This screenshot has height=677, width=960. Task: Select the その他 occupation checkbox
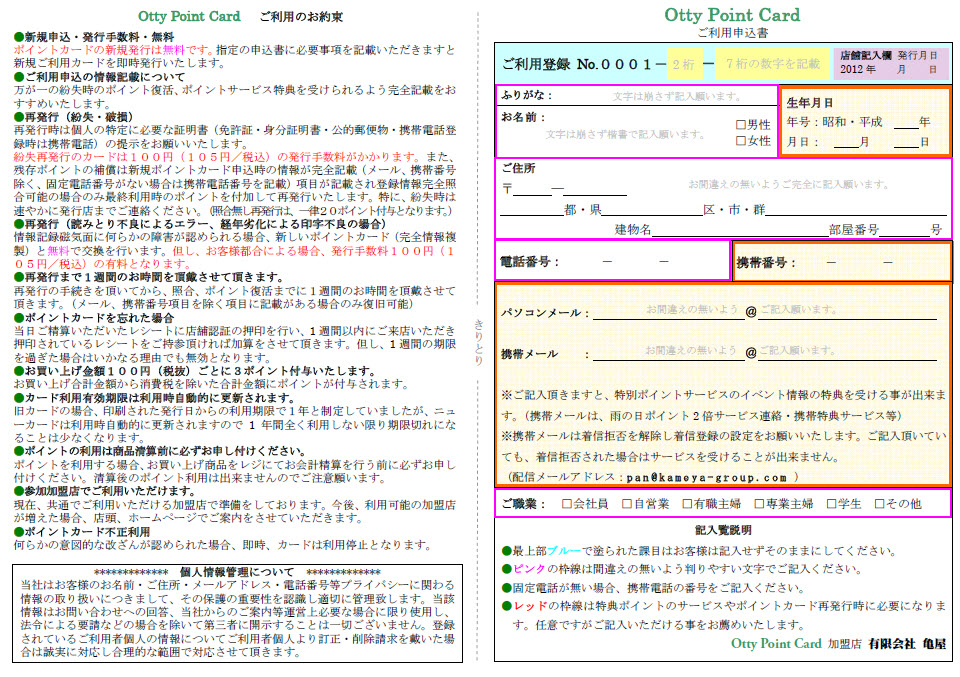[x=877, y=504]
